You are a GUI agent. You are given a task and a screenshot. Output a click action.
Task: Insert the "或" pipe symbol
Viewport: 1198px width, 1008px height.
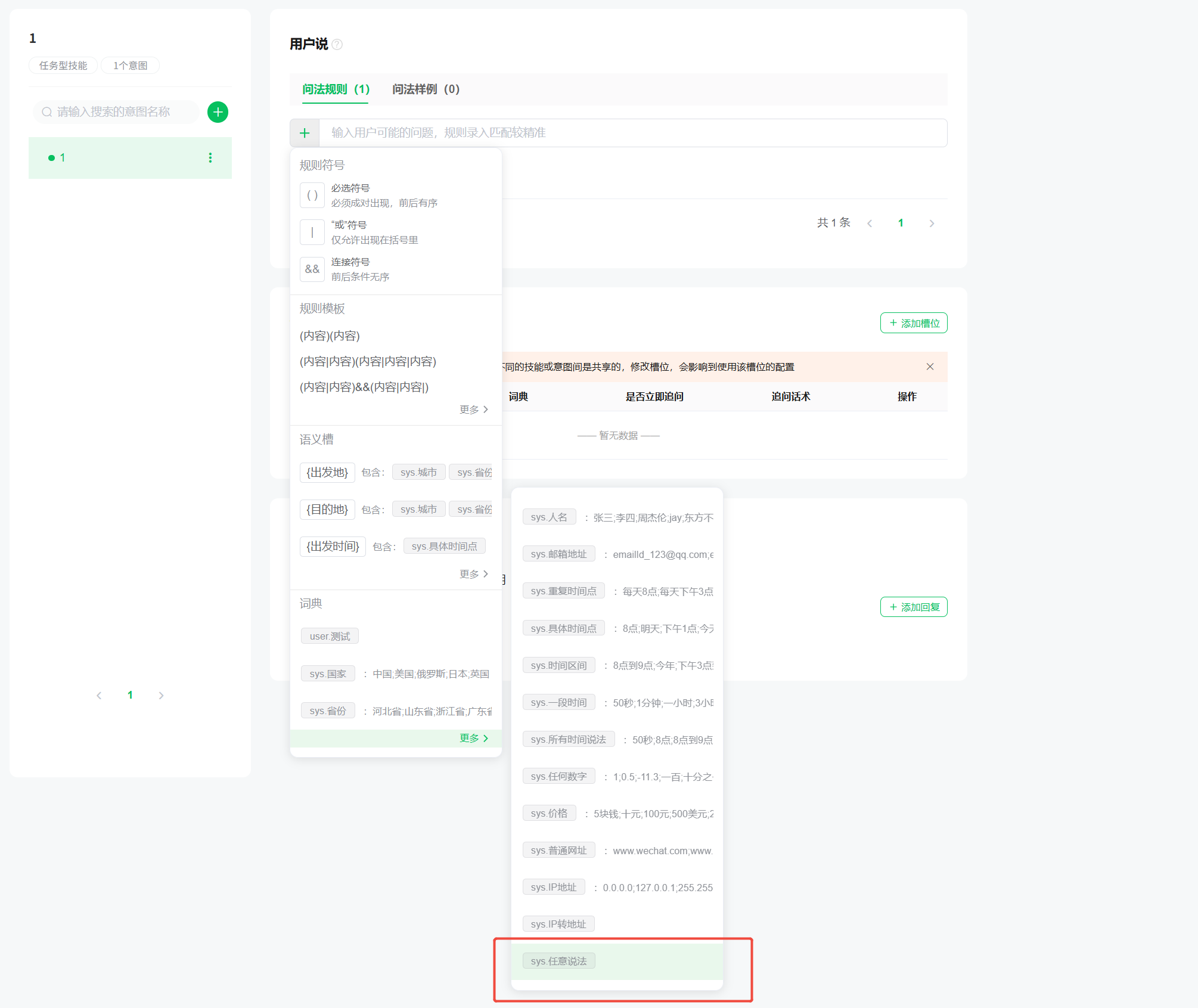[x=312, y=232]
